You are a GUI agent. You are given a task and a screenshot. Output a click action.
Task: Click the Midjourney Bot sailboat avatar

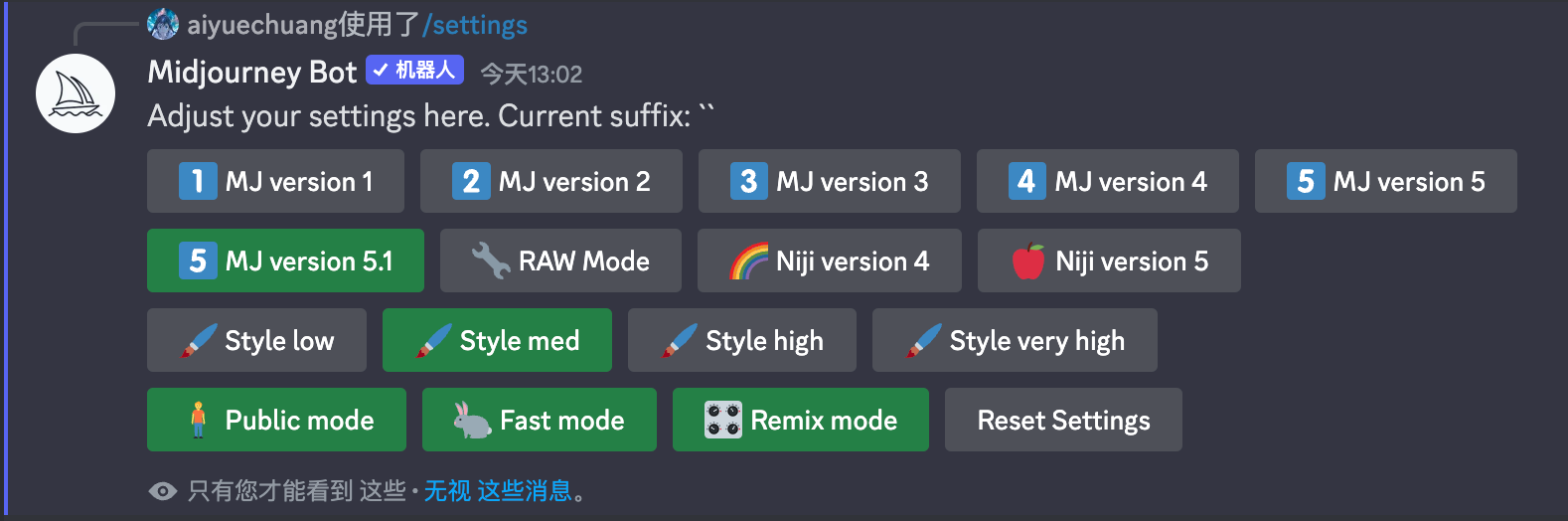pos(76,93)
